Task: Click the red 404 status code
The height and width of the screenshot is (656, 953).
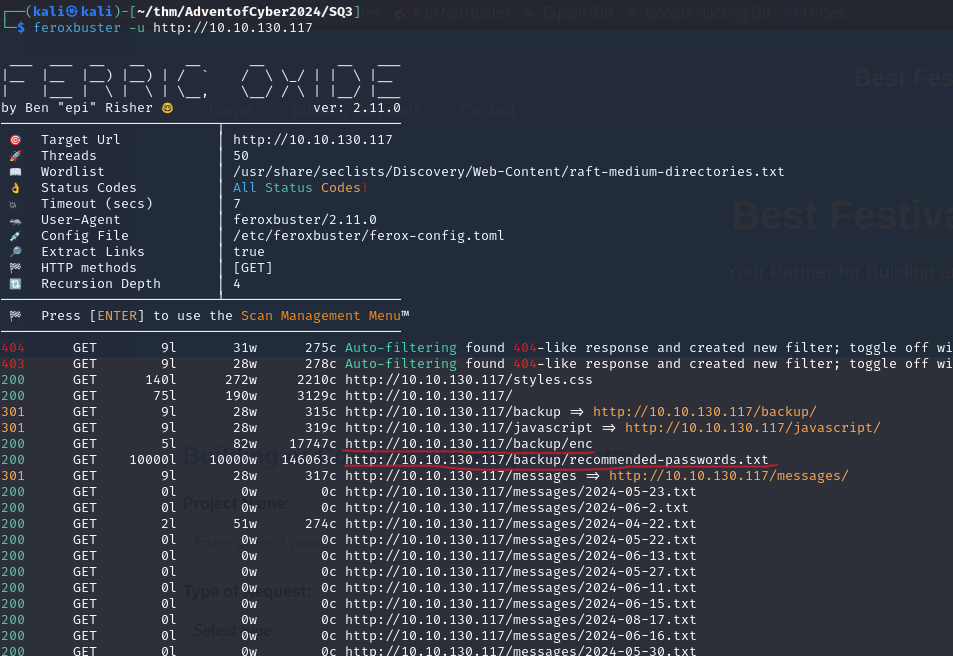Action: [13, 348]
